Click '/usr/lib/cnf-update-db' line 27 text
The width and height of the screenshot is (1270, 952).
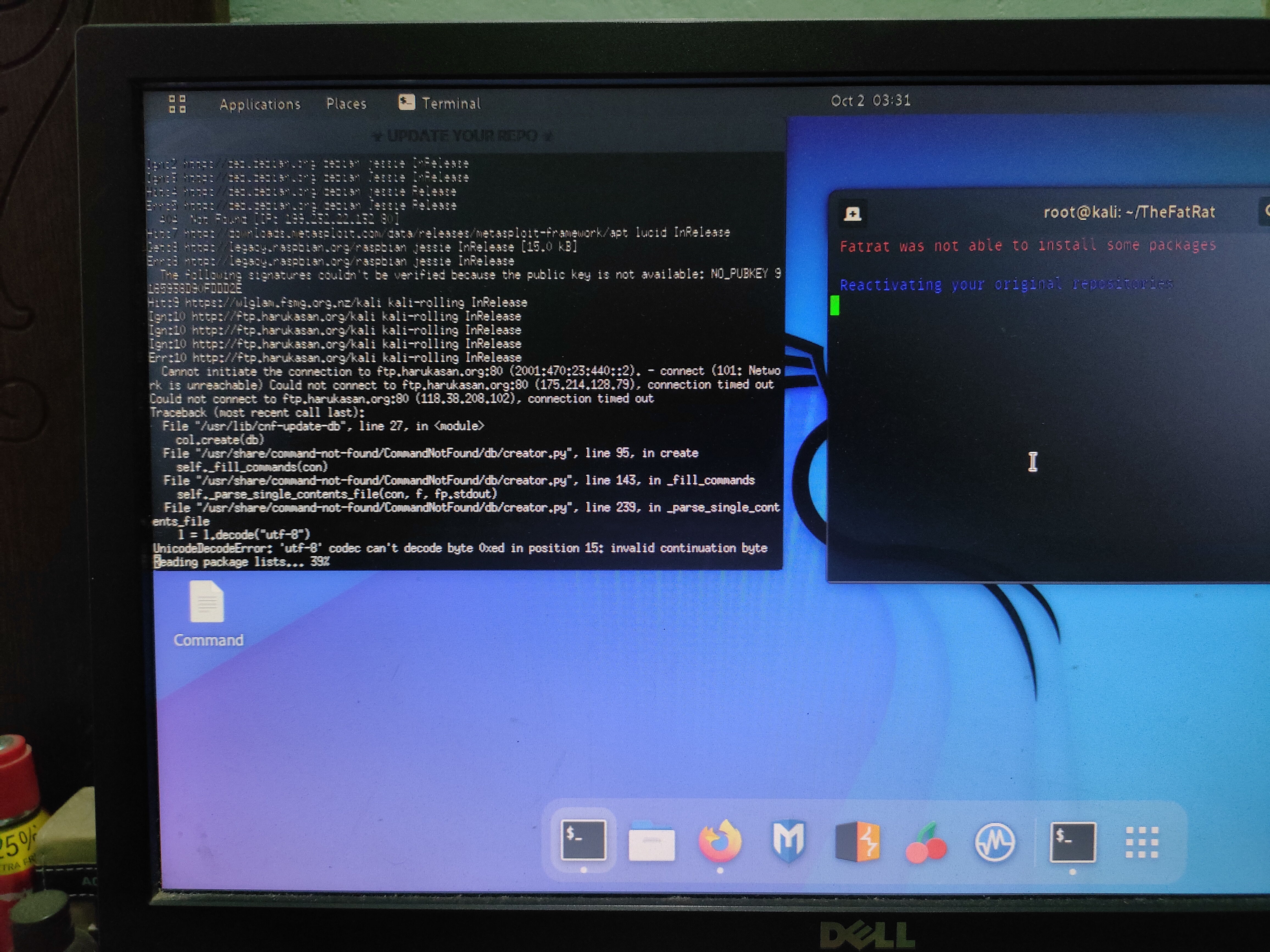pyautogui.click(x=323, y=426)
